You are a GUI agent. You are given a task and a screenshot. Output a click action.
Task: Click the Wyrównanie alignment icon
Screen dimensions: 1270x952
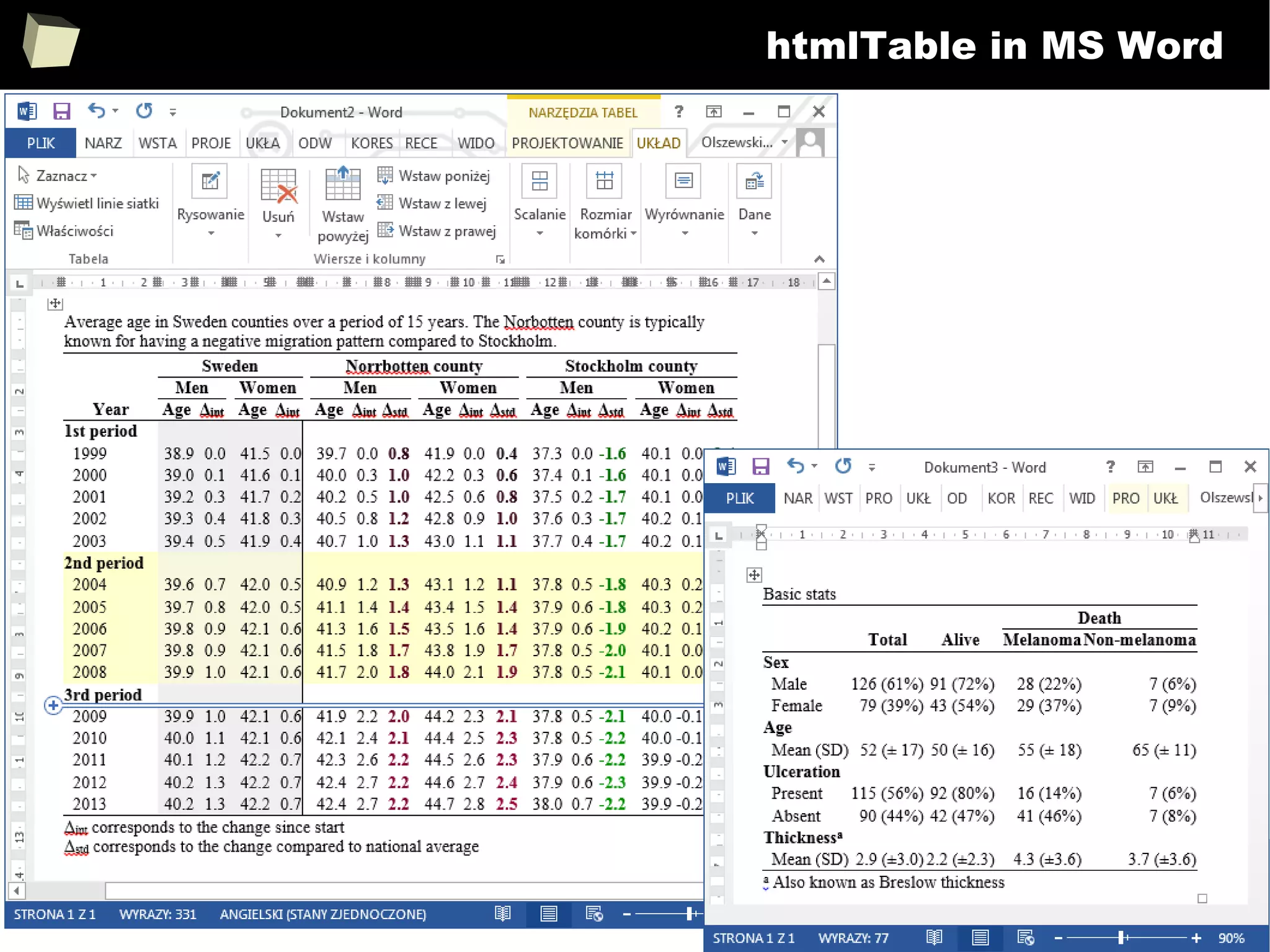683,181
